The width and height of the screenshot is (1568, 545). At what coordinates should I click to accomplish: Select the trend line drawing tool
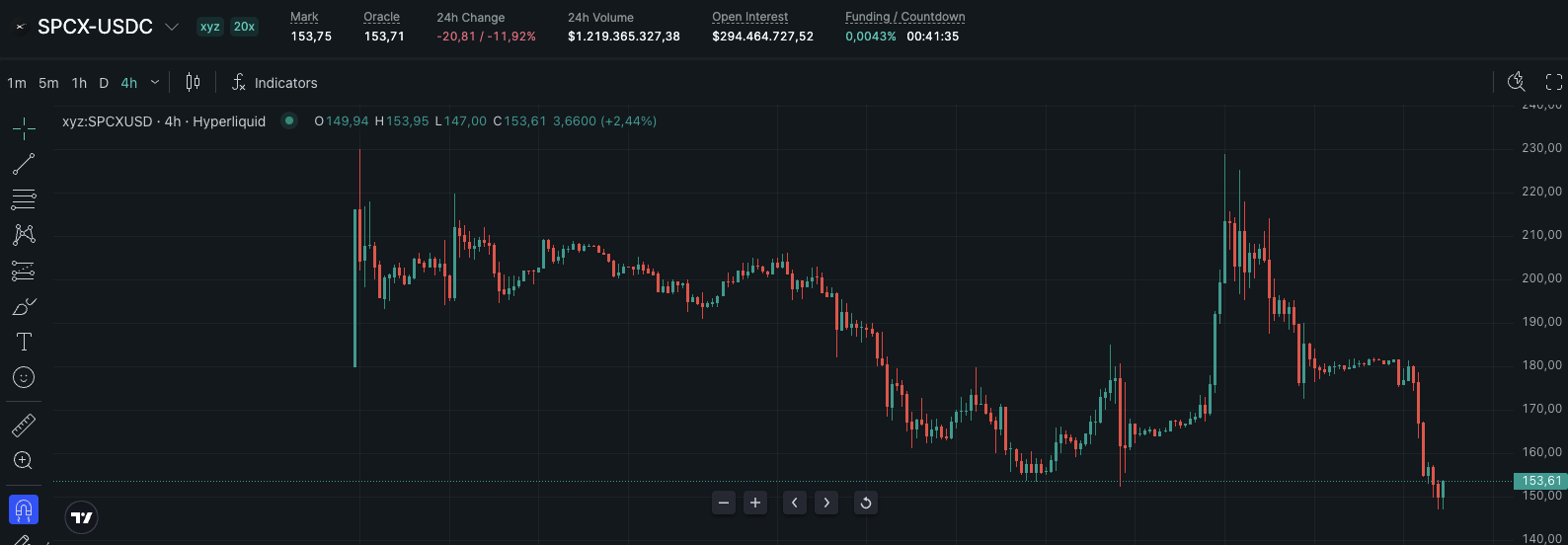coord(24,164)
